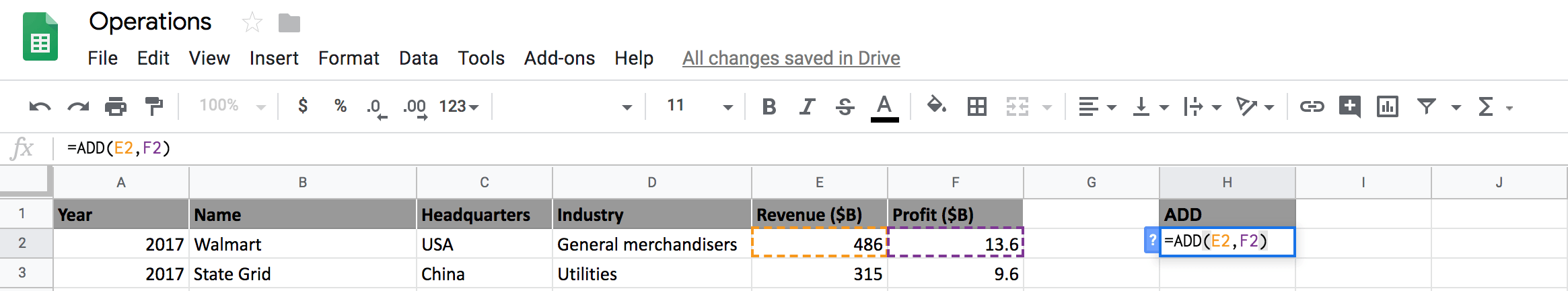Select the Revenue ($B) header cell
The image size is (1568, 291).
pos(820,214)
